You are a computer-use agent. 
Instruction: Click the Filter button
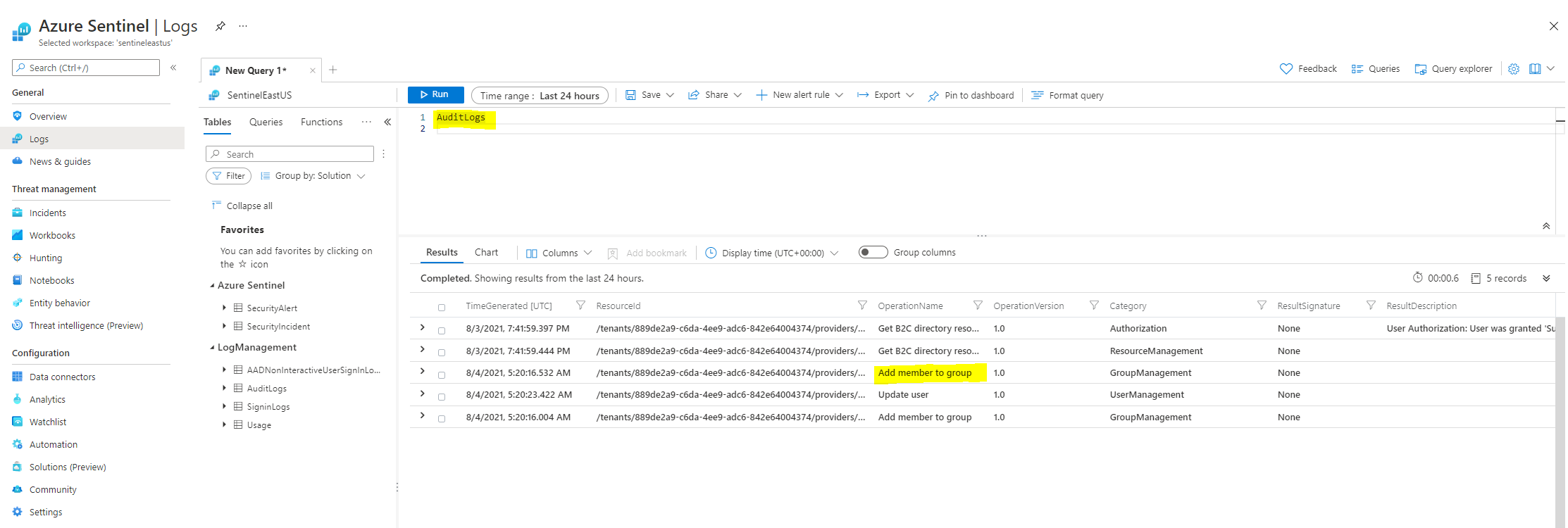coord(228,176)
